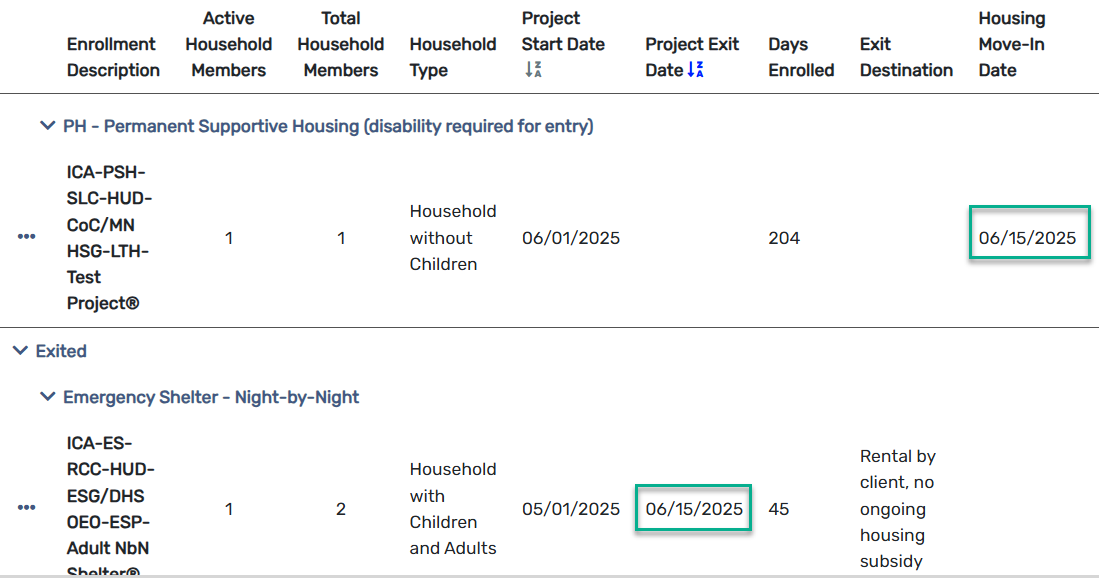Click the Housing Move-In Date column header

click(1012, 44)
